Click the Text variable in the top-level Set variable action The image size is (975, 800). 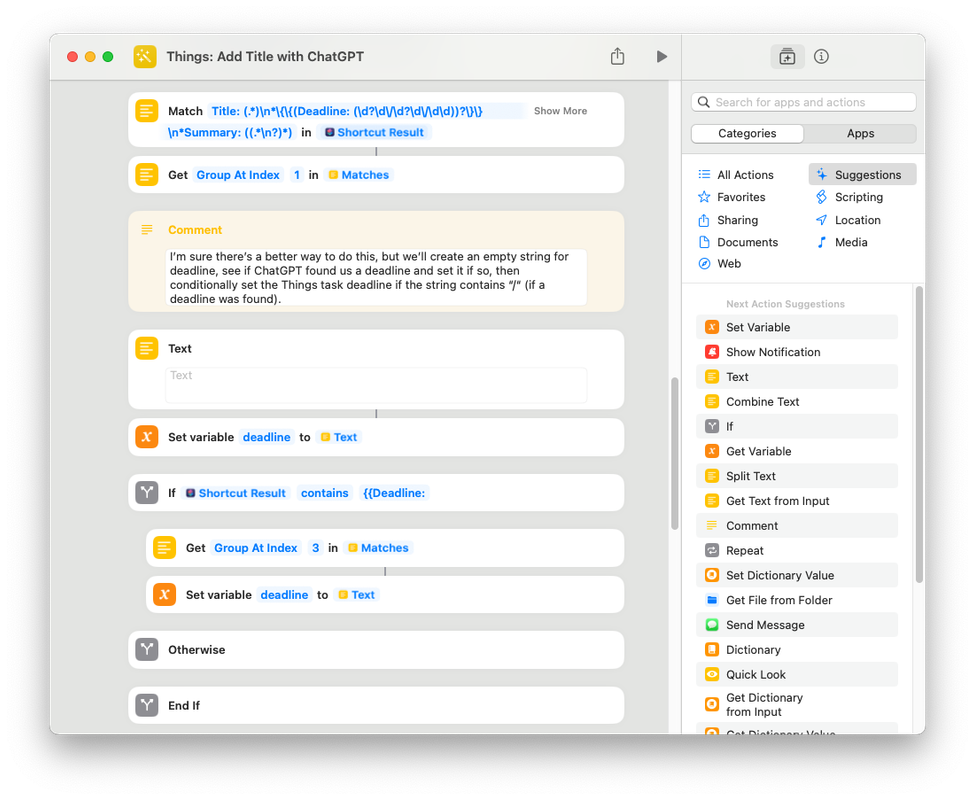click(x=339, y=437)
